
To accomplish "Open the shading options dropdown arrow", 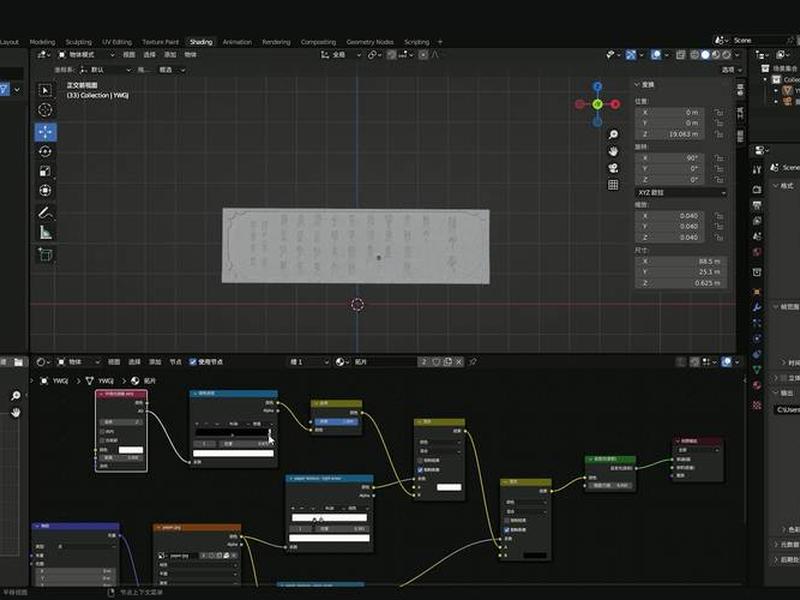I will point(737,55).
